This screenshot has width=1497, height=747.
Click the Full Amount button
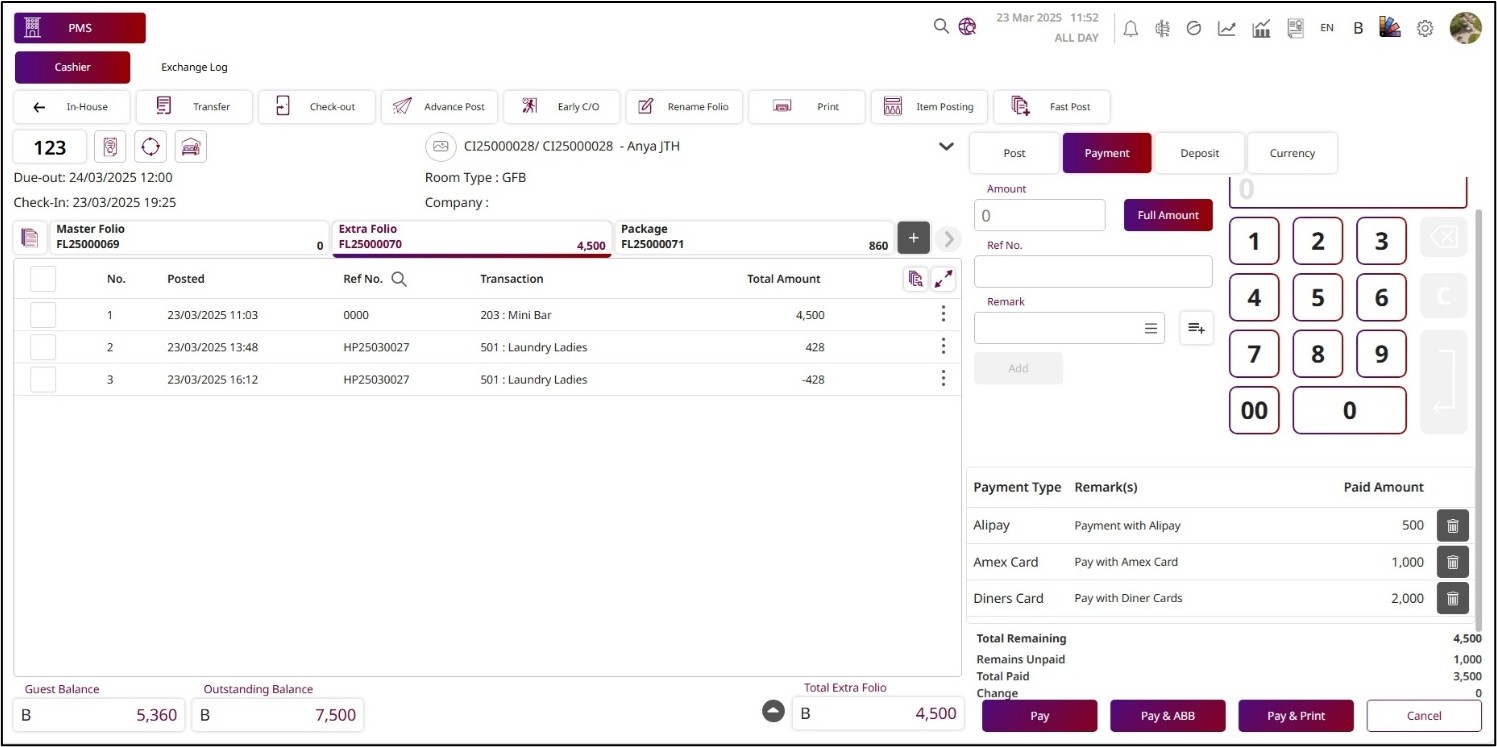pos(1167,215)
